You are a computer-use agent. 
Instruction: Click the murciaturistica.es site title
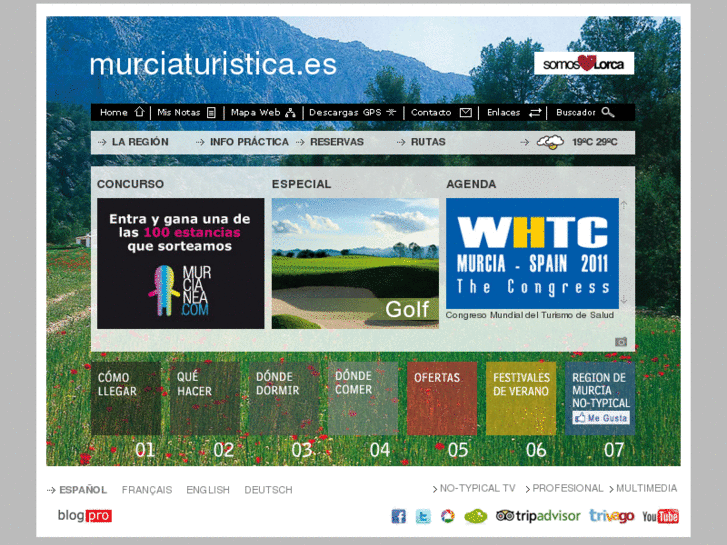pos(213,64)
